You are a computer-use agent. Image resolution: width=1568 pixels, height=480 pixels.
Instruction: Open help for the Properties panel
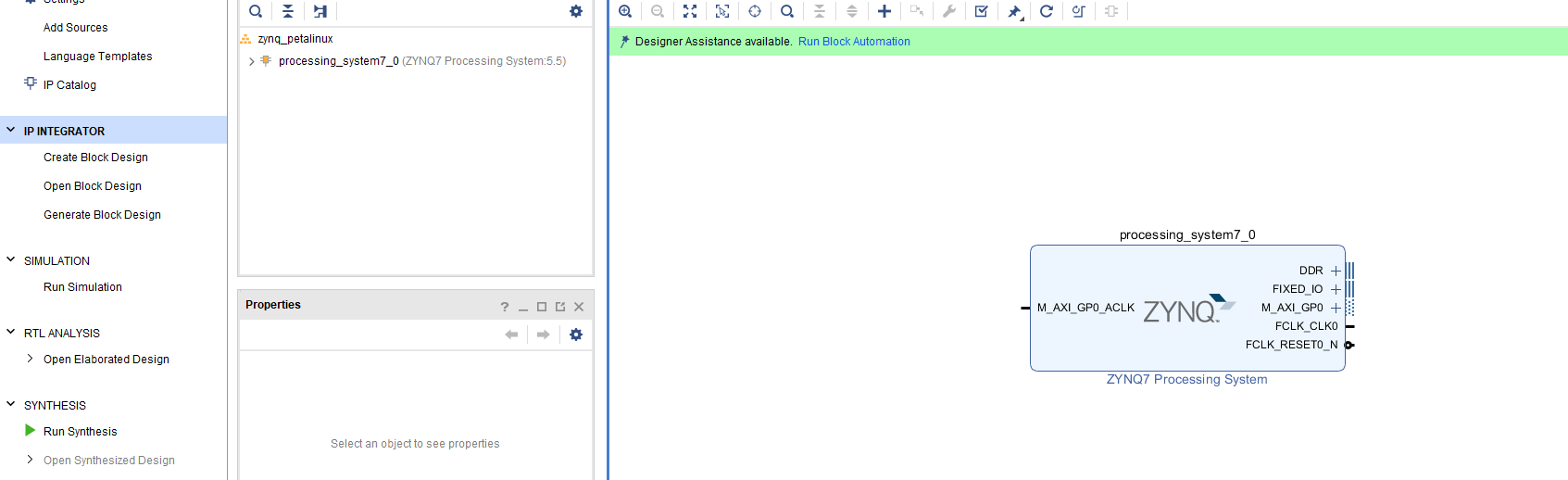click(505, 307)
